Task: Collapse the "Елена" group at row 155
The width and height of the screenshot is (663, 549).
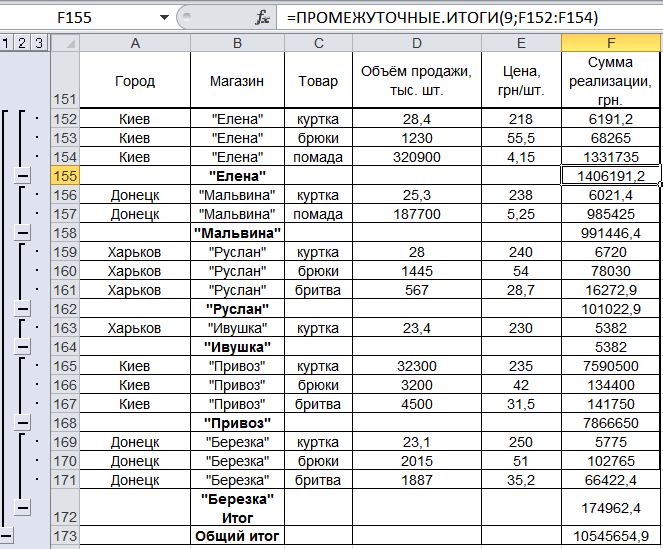Action: click(x=22, y=175)
